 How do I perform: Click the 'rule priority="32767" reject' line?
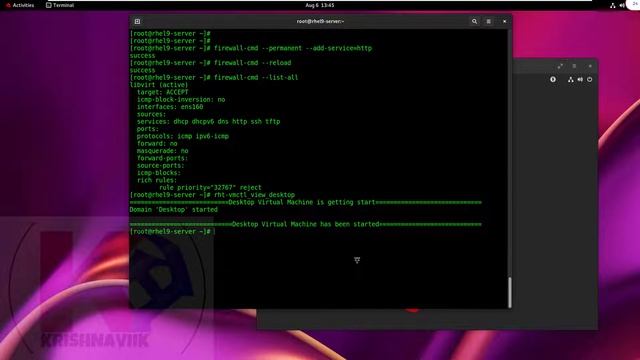[210, 188]
